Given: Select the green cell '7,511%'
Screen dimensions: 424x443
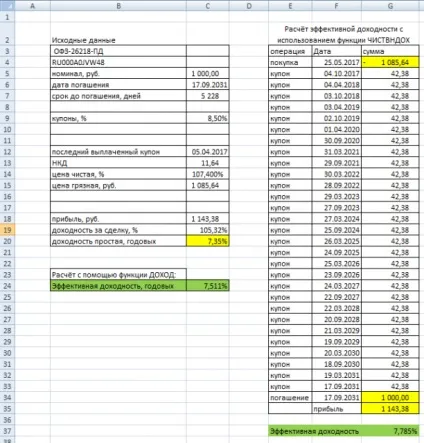Looking at the screenshot, I should click(x=208, y=286).
